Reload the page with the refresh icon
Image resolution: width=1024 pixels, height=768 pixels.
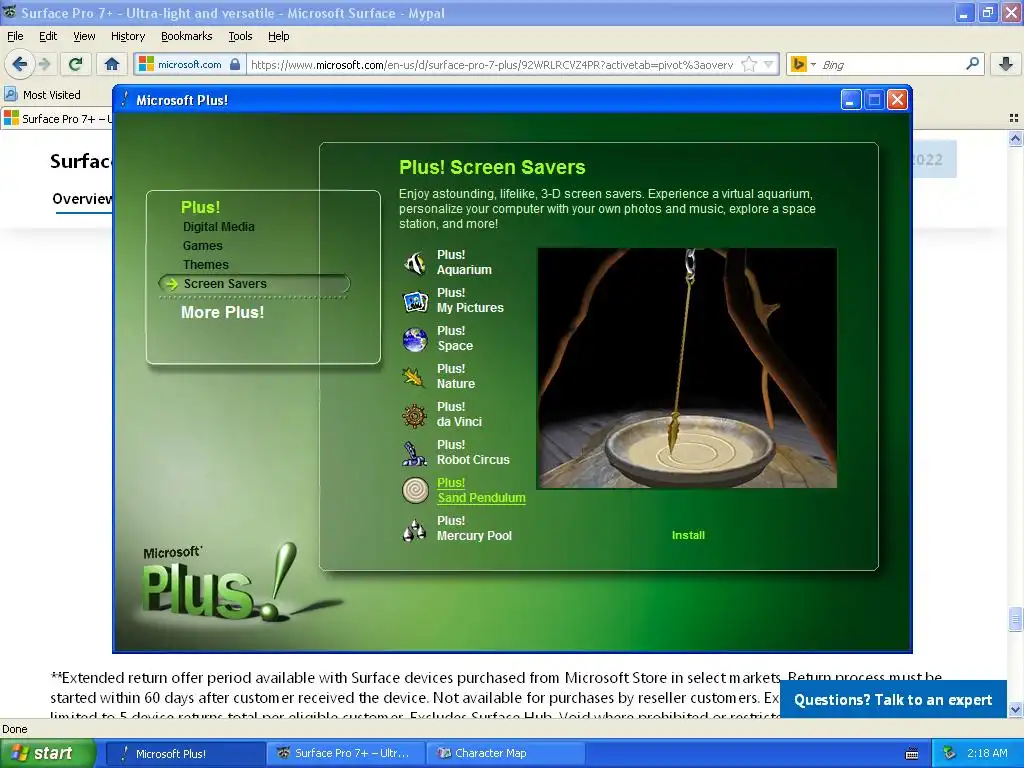coord(76,64)
